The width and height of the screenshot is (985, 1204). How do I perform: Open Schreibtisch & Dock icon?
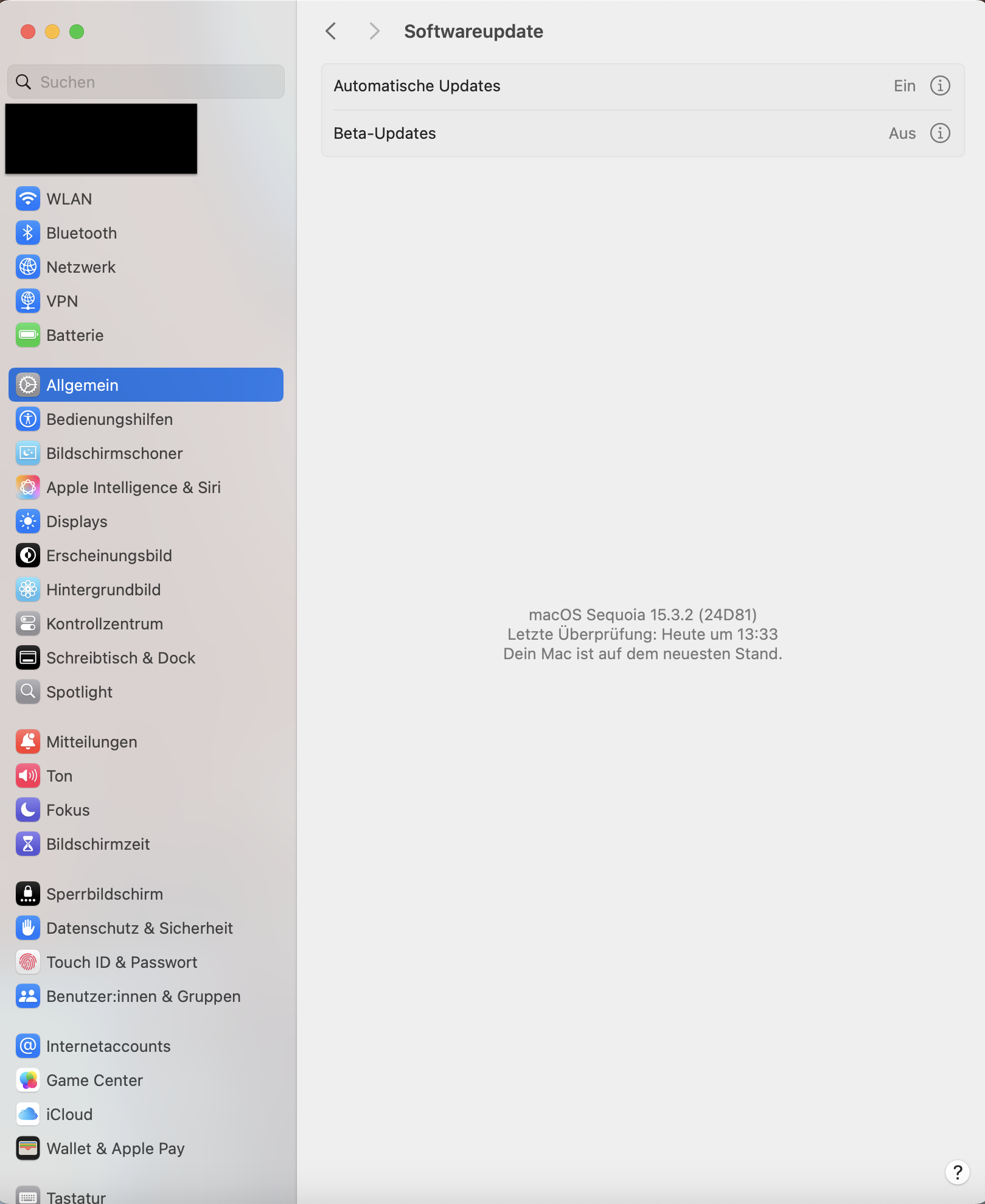pyautogui.click(x=28, y=658)
